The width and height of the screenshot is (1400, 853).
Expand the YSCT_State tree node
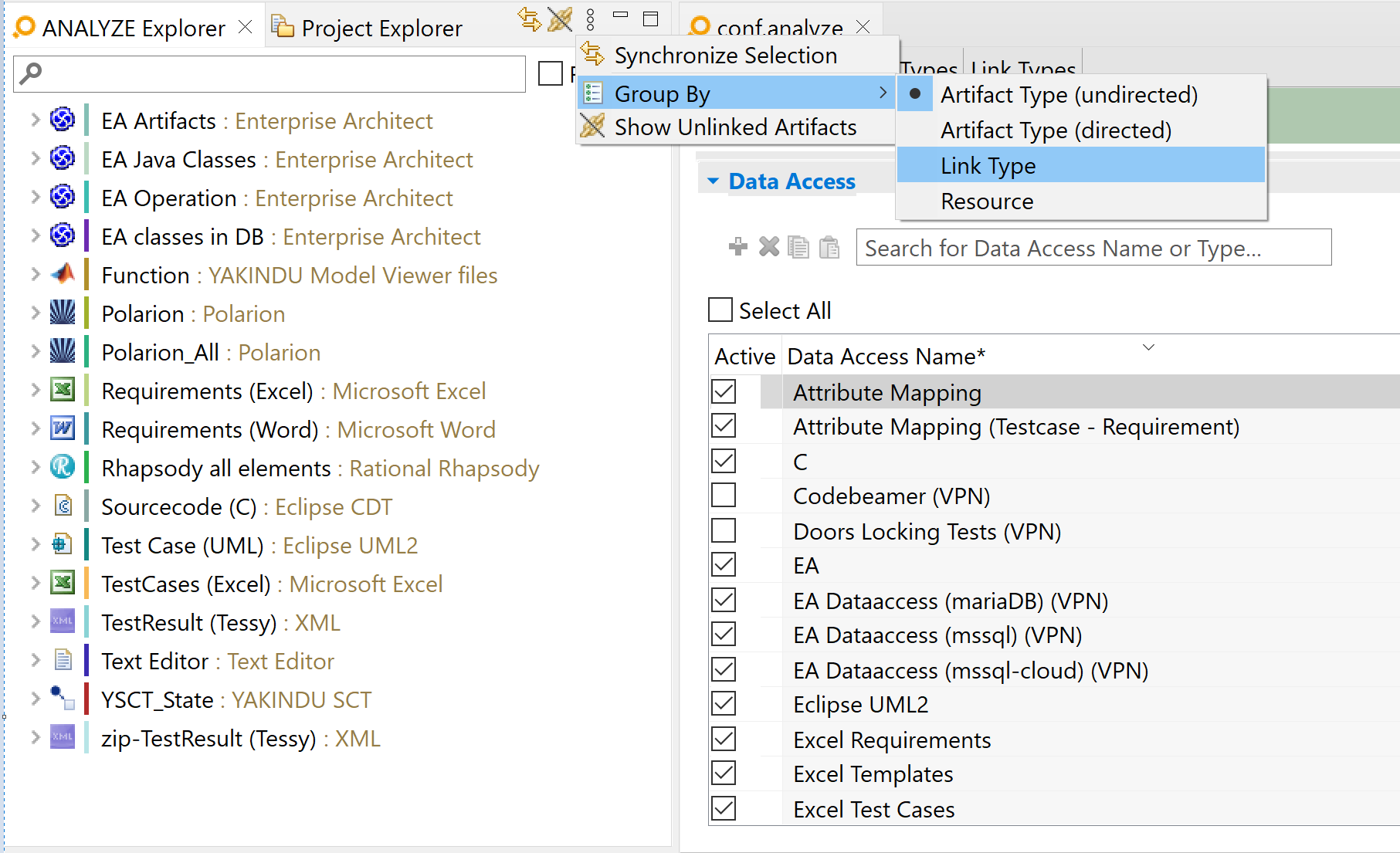click(x=35, y=699)
